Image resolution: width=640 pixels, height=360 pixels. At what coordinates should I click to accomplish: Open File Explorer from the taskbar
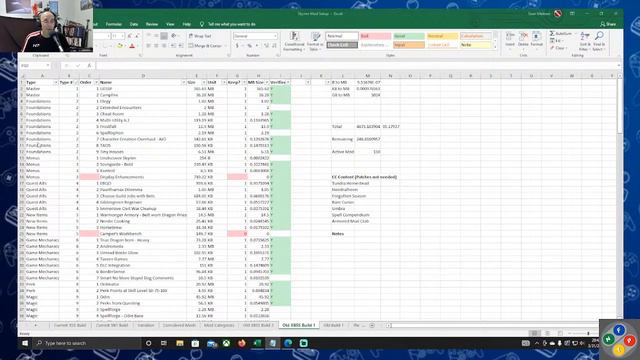[x=180, y=343]
